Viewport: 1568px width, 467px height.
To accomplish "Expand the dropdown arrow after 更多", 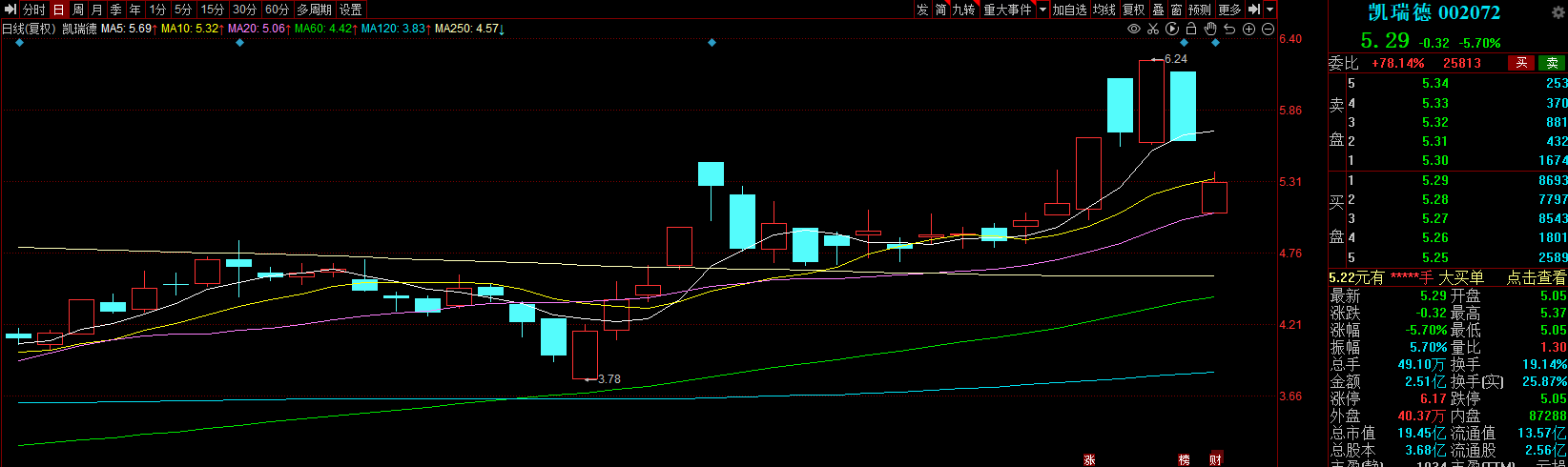I will 1269,10.
